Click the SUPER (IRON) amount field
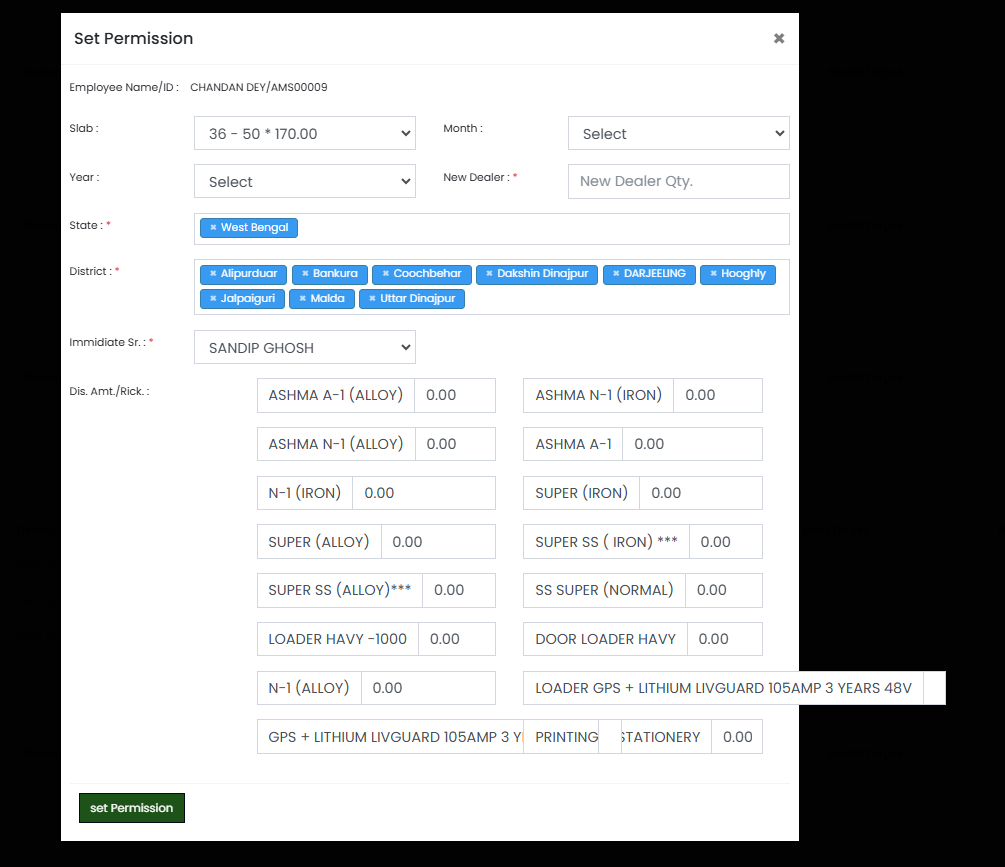Viewport: 1005px width, 867px height. click(700, 493)
